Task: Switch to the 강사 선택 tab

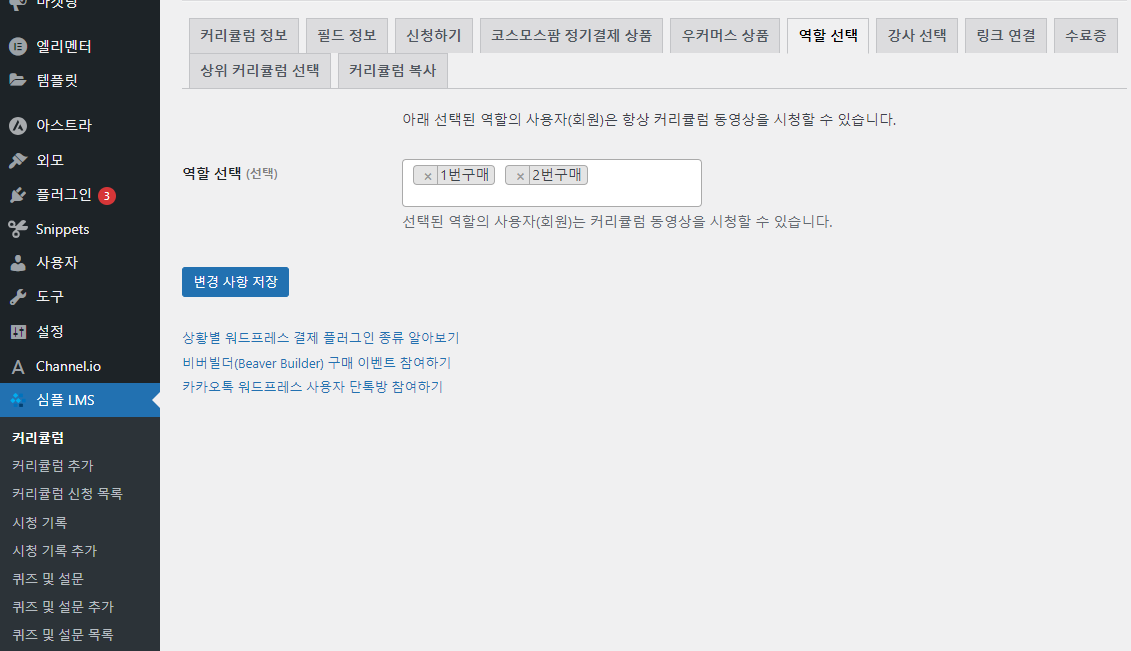Action: pos(917,35)
